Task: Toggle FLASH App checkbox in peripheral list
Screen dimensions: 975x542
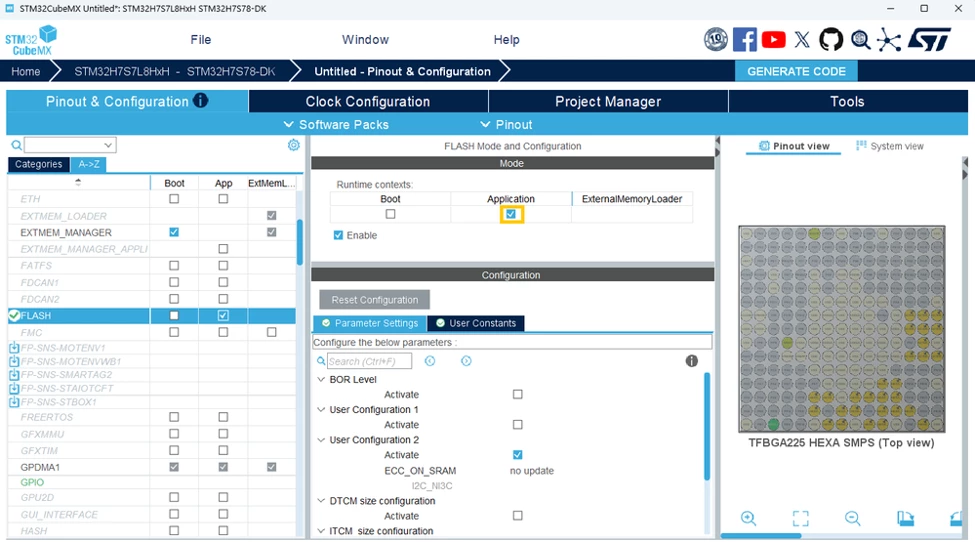Action: pos(223,316)
